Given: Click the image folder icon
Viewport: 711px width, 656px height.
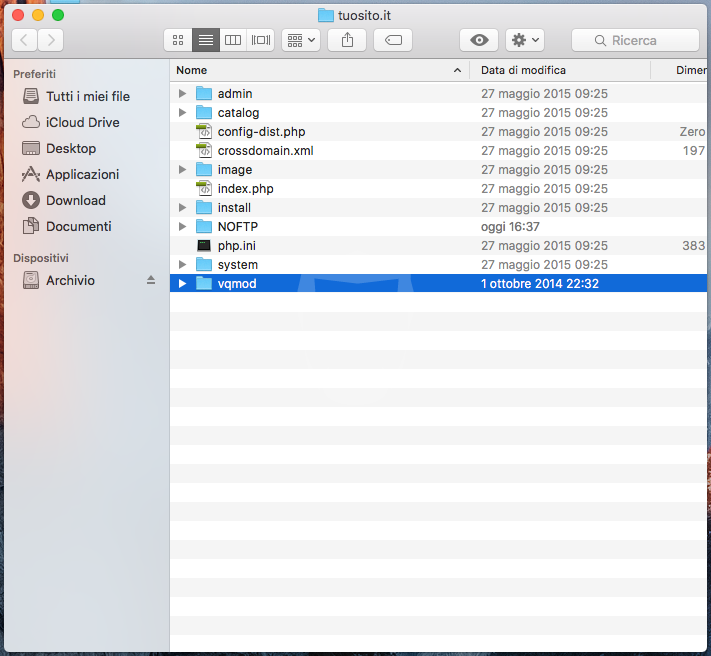Looking at the screenshot, I should click(204, 170).
